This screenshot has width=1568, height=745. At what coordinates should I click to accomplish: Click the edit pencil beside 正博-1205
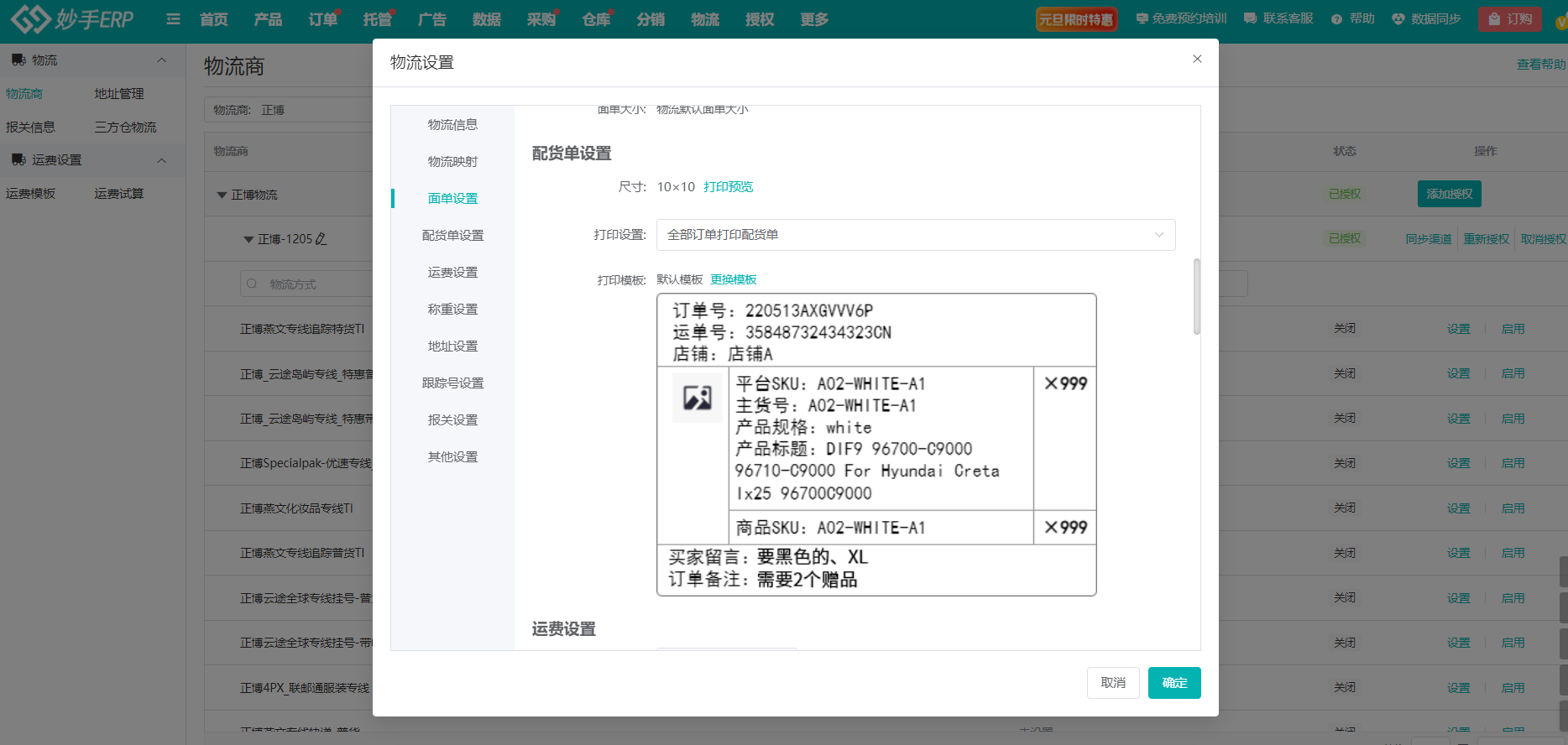point(321,239)
